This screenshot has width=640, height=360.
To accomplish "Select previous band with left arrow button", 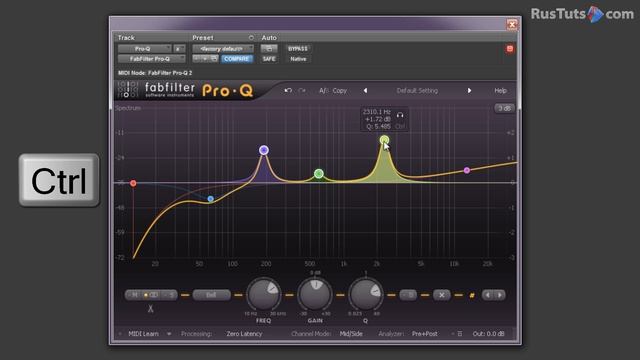I will point(488,295).
